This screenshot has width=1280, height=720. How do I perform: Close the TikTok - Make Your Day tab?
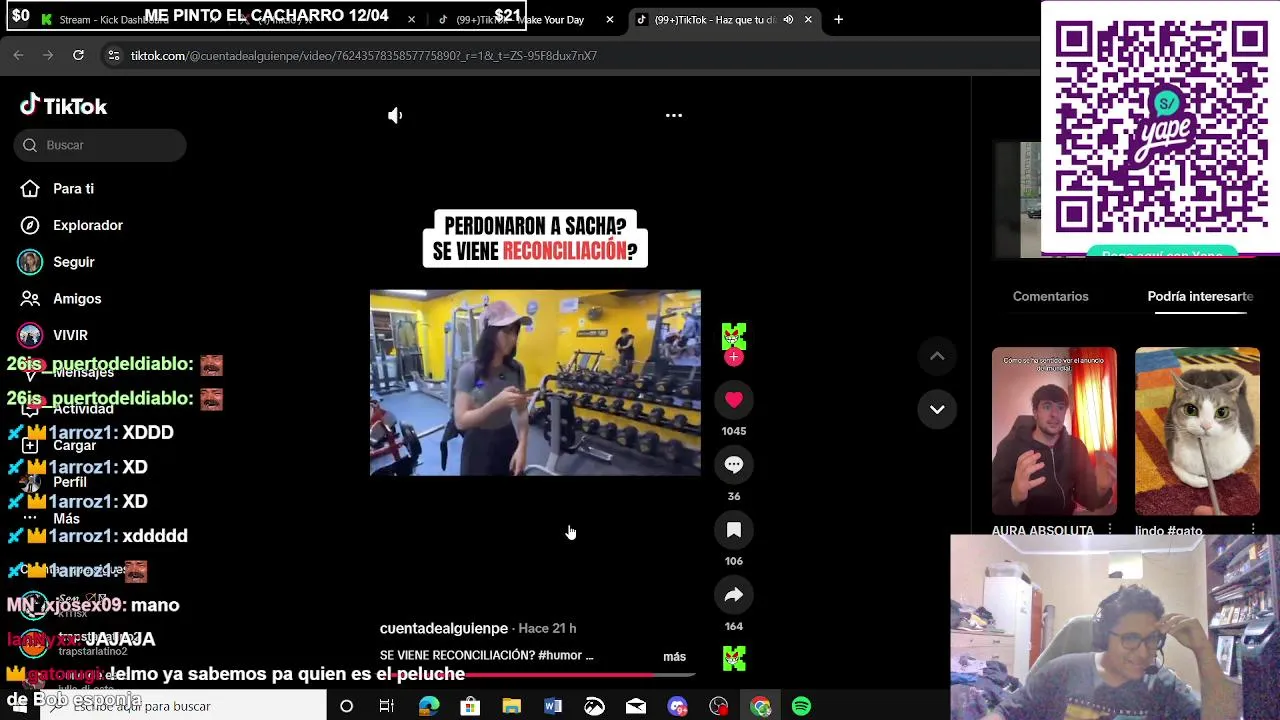(x=610, y=19)
